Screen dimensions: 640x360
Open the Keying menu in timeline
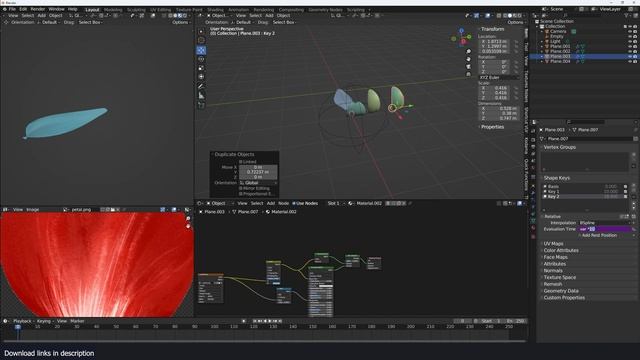[x=44, y=321]
